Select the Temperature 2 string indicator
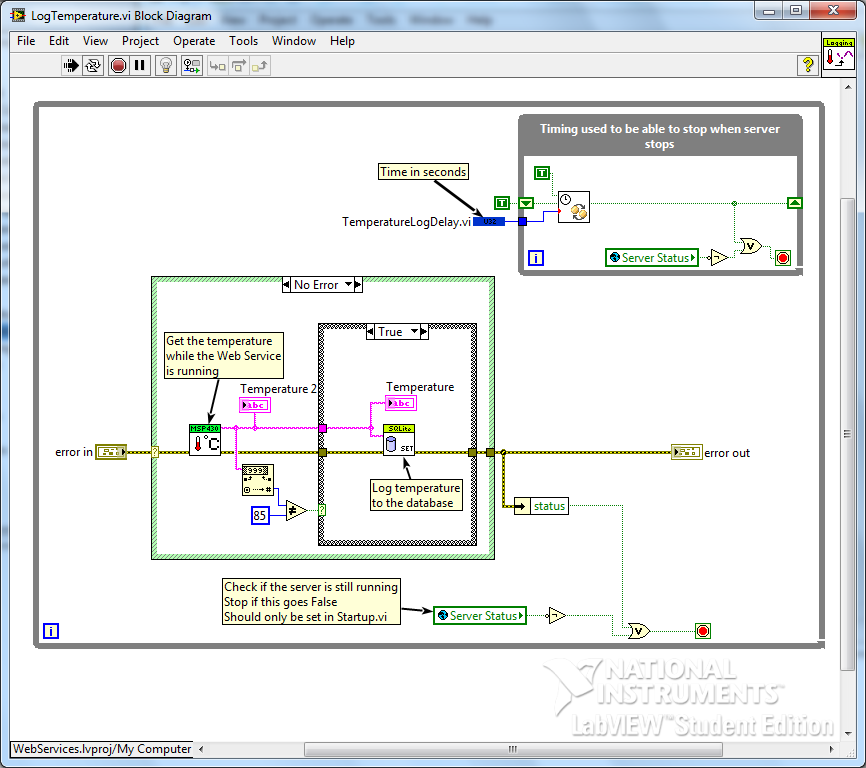The width and height of the screenshot is (866, 768). pos(255,405)
